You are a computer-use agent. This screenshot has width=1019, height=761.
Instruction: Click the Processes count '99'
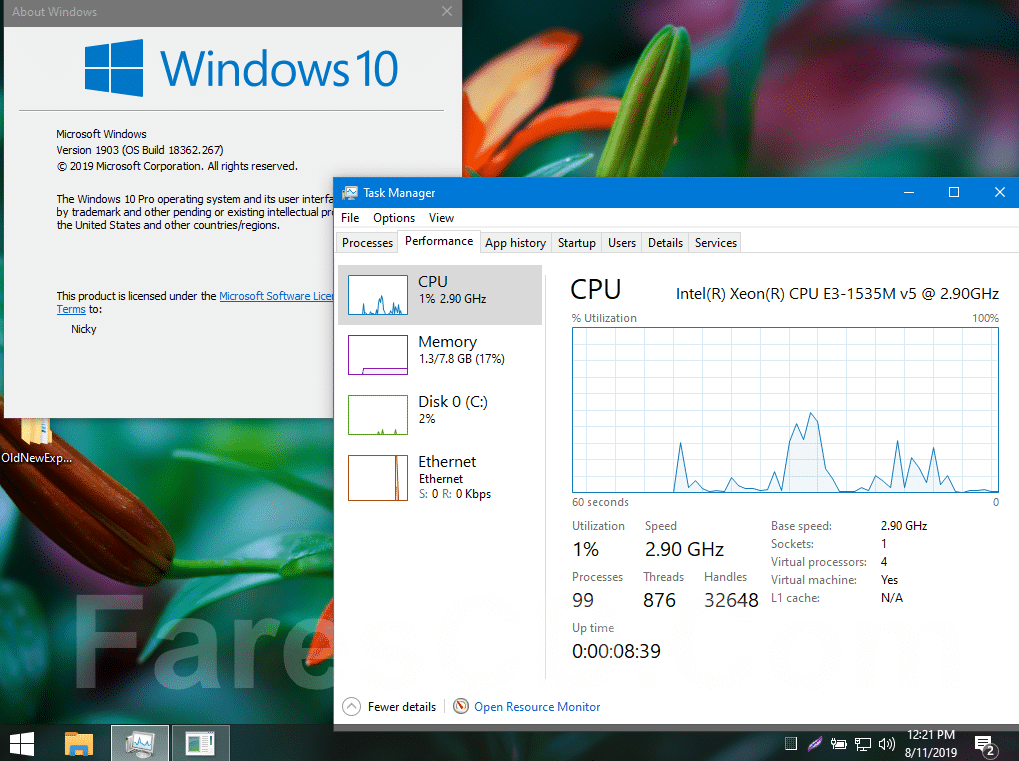tap(583, 600)
